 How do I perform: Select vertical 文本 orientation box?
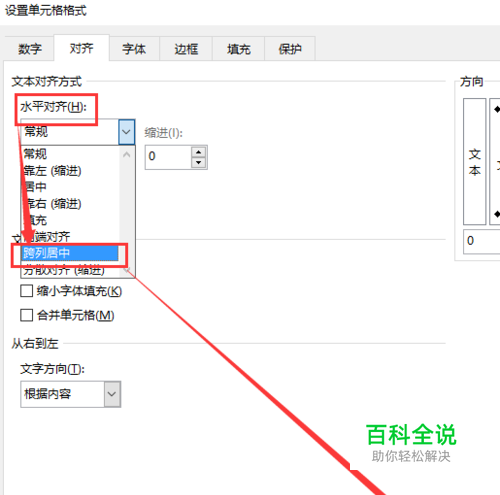[474, 162]
